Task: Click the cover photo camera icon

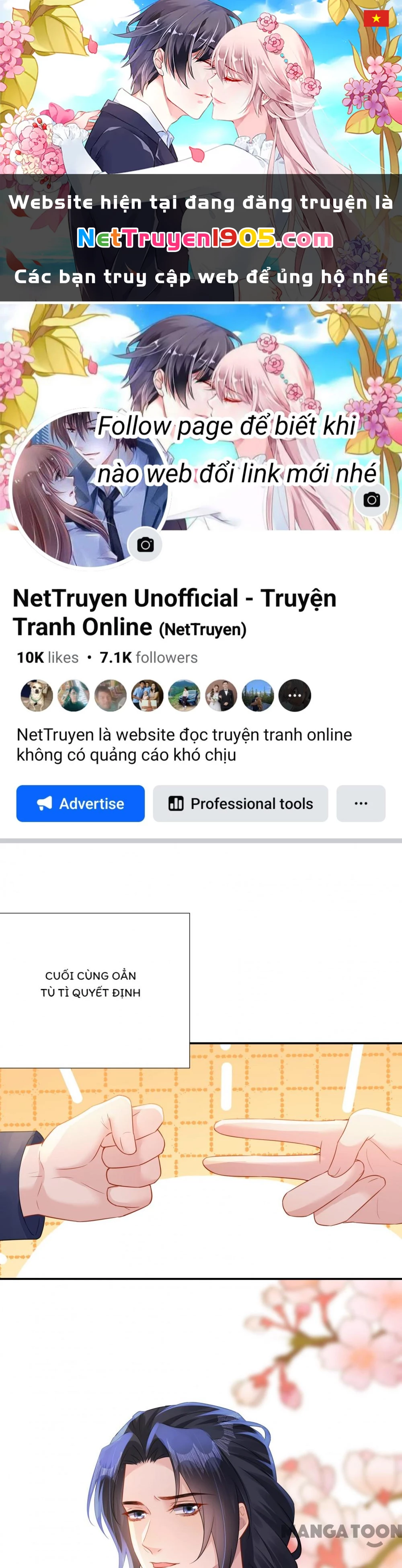Action: click(371, 500)
